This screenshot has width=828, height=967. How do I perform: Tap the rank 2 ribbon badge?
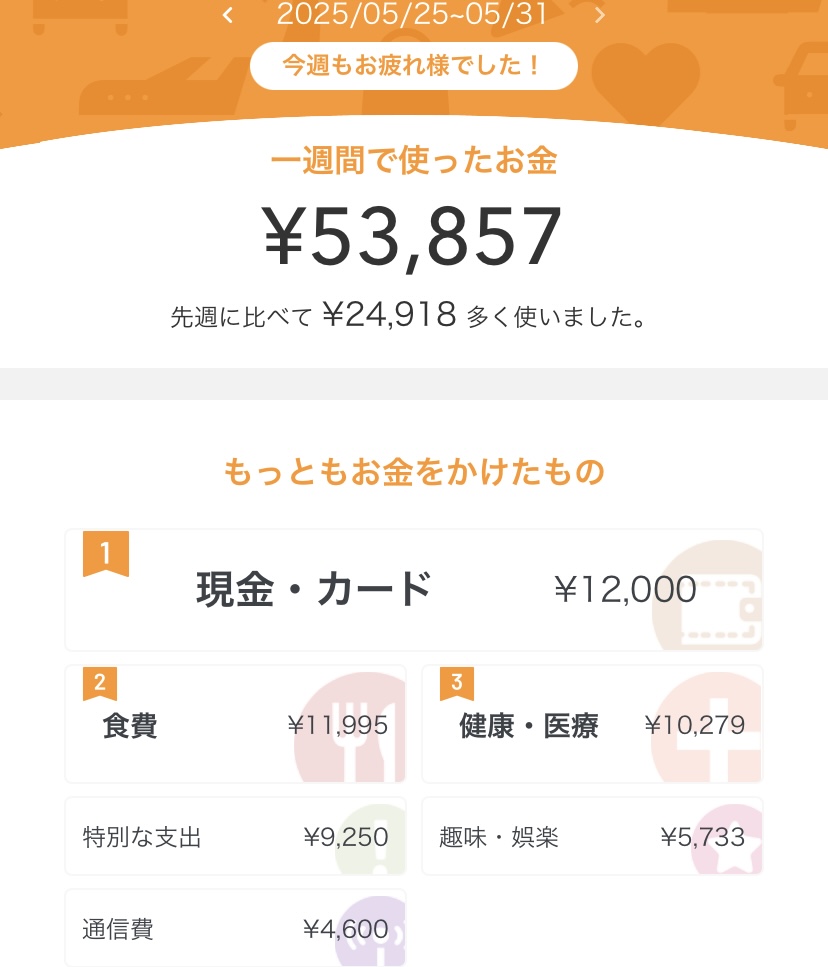point(100,684)
